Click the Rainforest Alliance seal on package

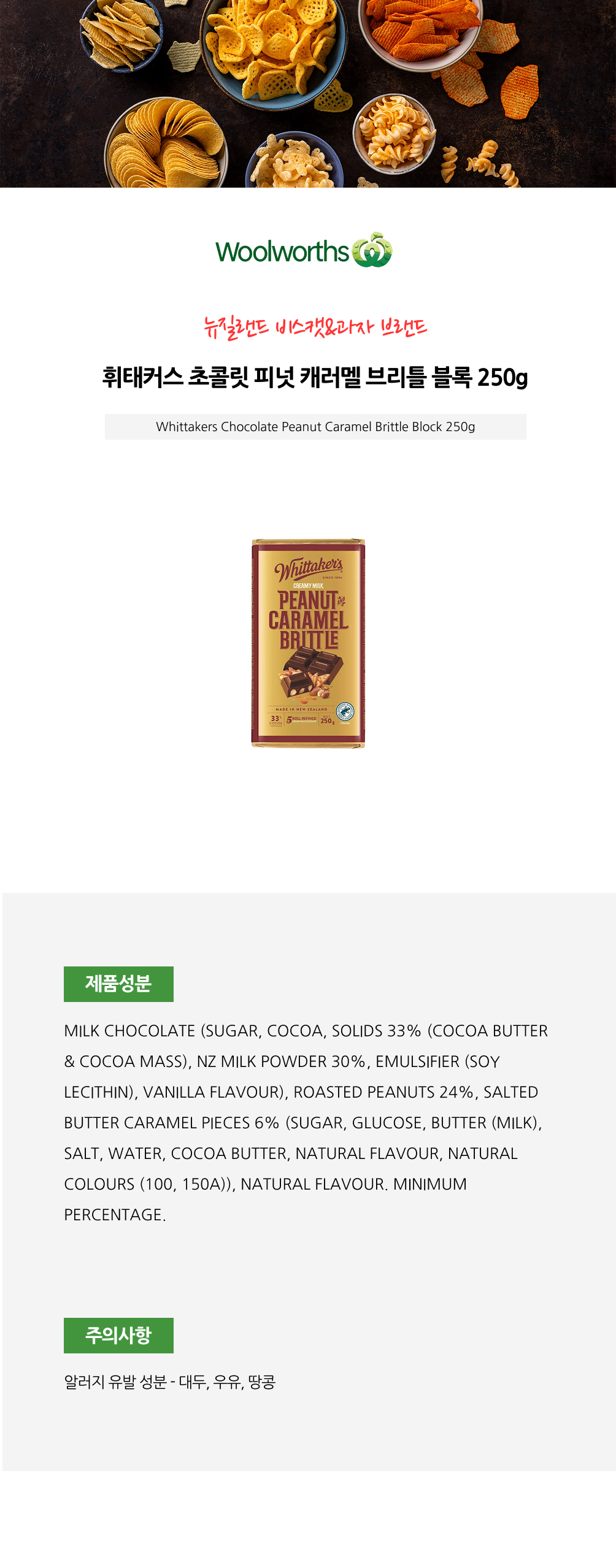345,712
